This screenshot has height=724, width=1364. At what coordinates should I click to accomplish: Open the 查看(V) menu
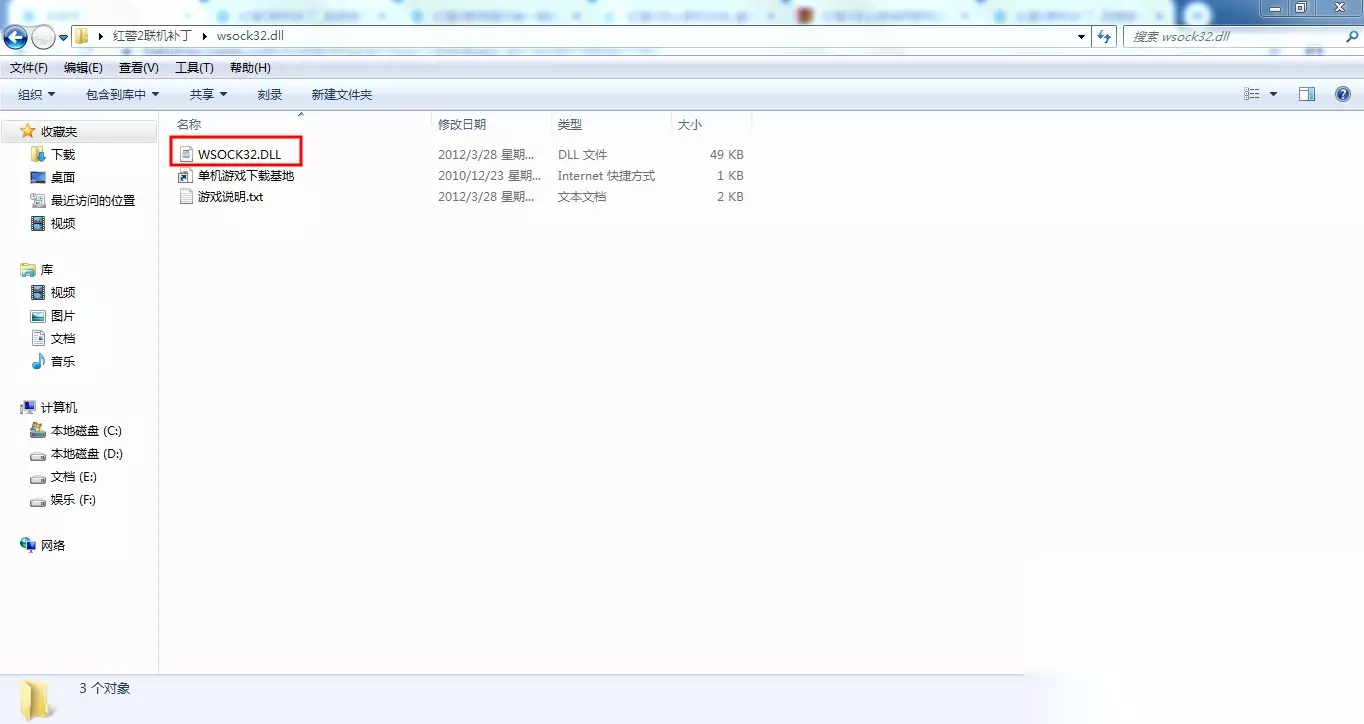click(139, 68)
